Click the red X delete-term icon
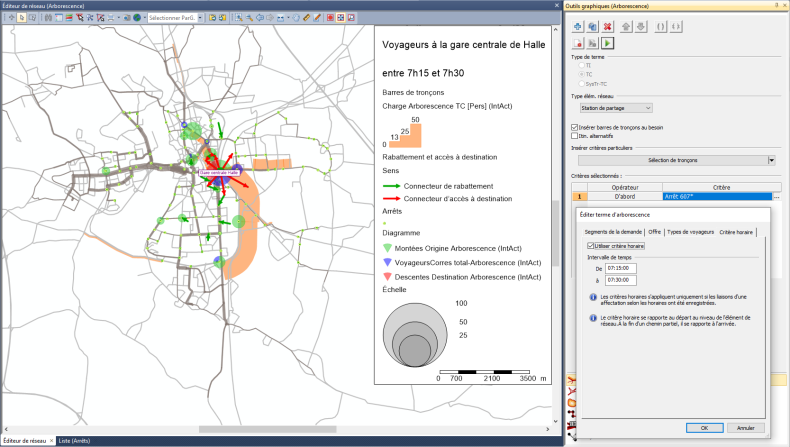Viewport: 790px width, 447px height. 607,26
